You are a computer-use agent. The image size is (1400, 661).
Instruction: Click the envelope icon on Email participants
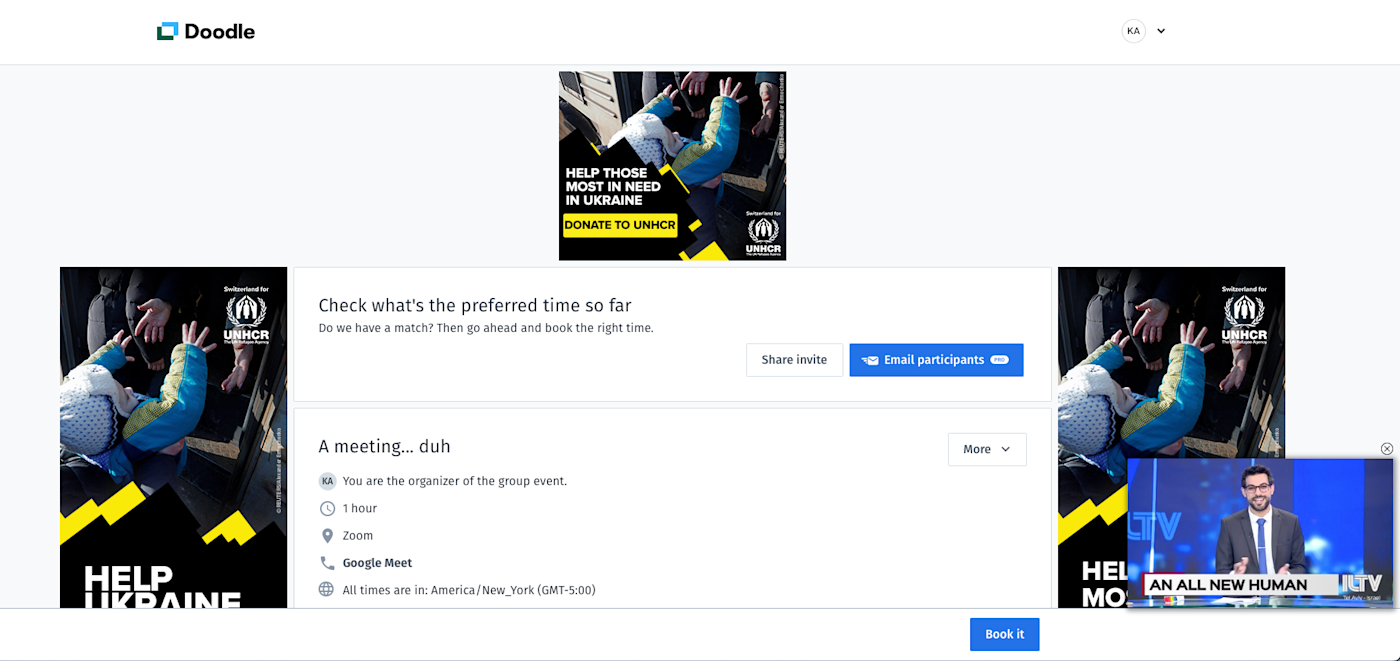click(870, 360)
